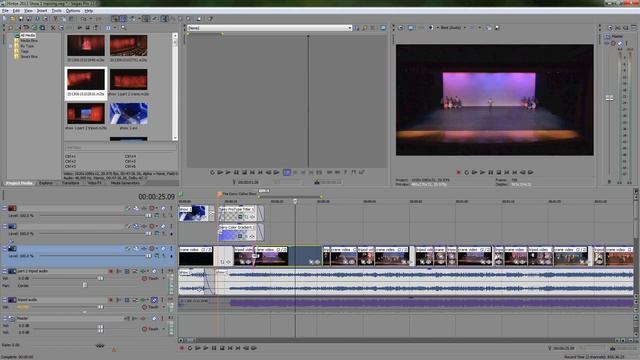Select Media Bins folder in tree
This screenshot has width=640, height=360.
(x=29, y=41)
